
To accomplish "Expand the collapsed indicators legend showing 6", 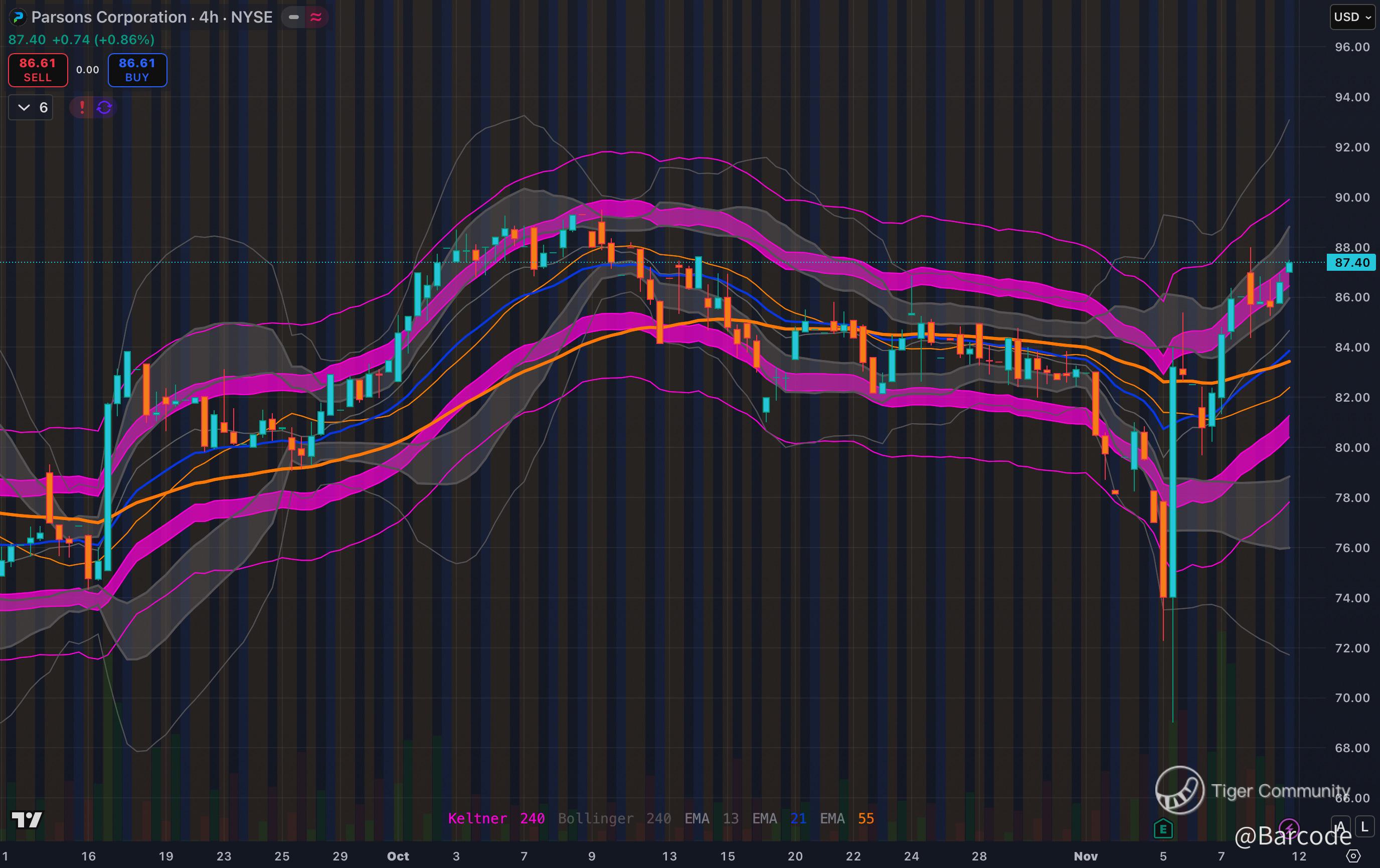I will pyautogui.click(x=31, y=107).
